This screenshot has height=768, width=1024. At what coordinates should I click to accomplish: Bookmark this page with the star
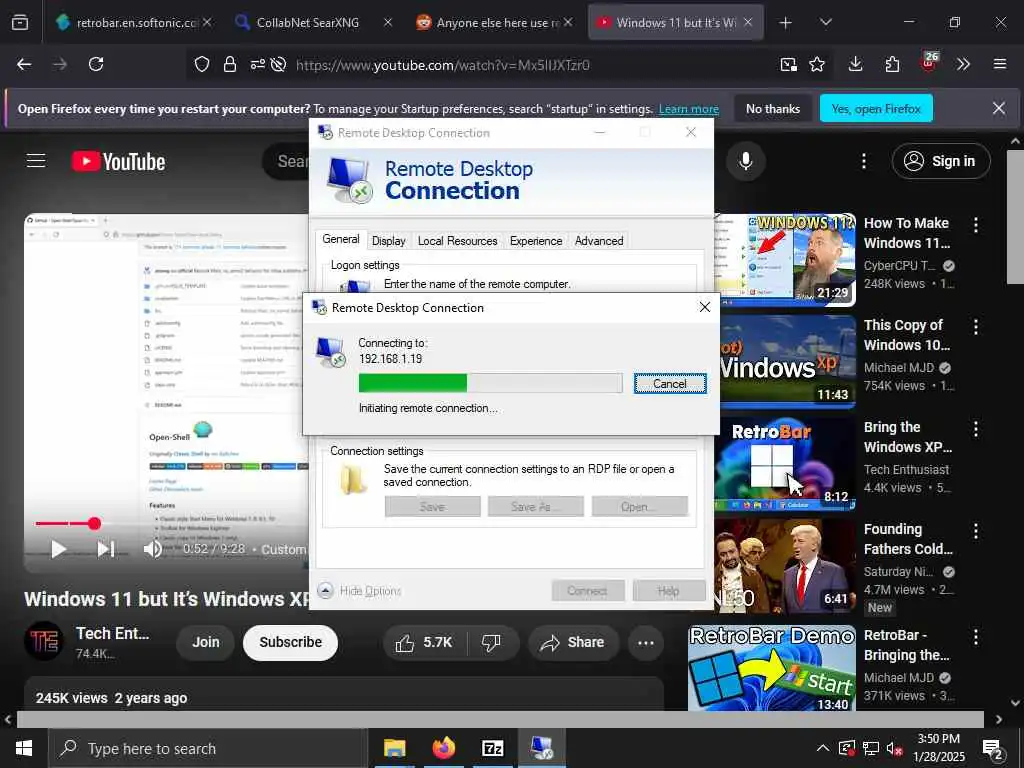[816, 64]
